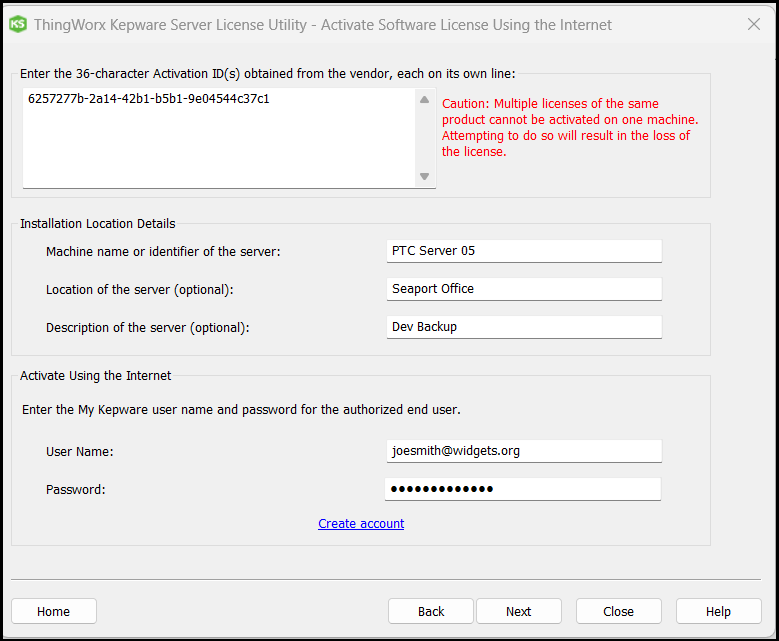
Task: Click the Kepware KS logo icon
Action: (17, 24)
